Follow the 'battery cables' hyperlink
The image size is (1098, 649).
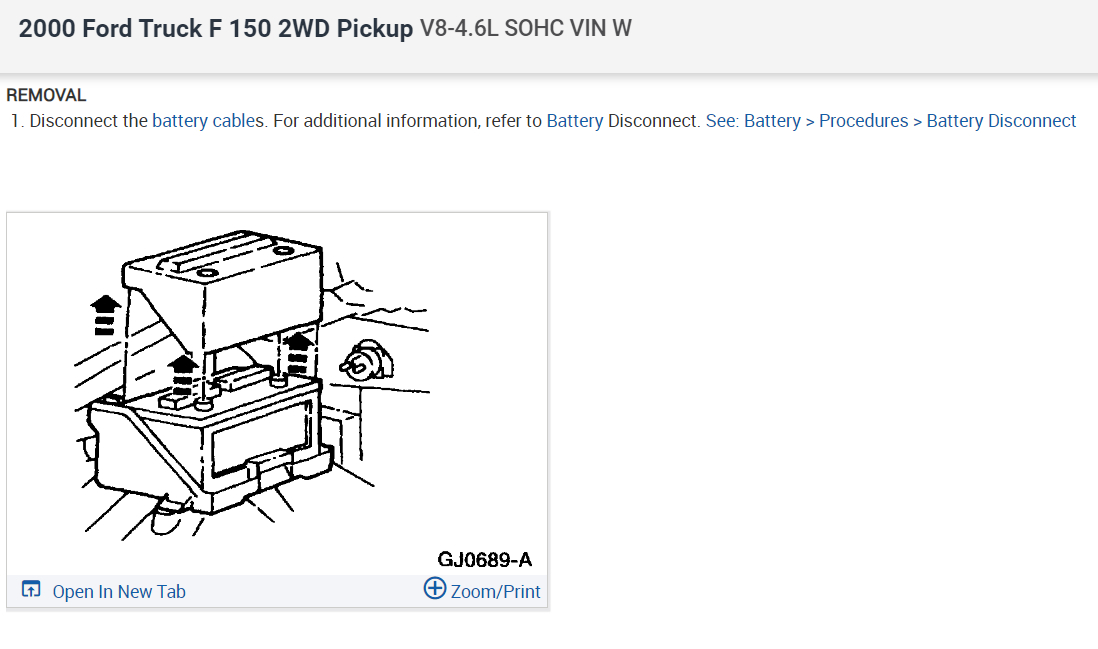pyautogui.click(x=209, y=121)
